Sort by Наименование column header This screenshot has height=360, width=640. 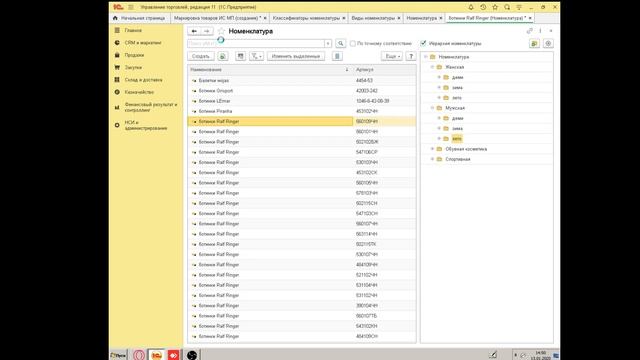tap(270, 70)
